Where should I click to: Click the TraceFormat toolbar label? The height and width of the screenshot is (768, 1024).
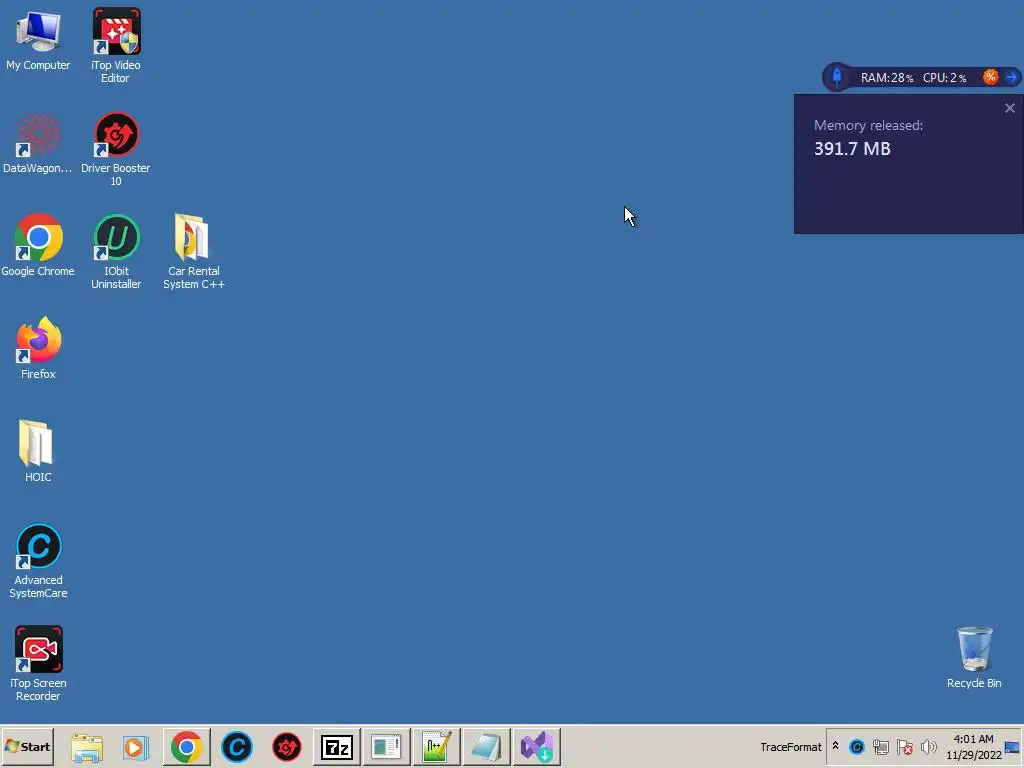pyautogui.click(x=790, y=747)
